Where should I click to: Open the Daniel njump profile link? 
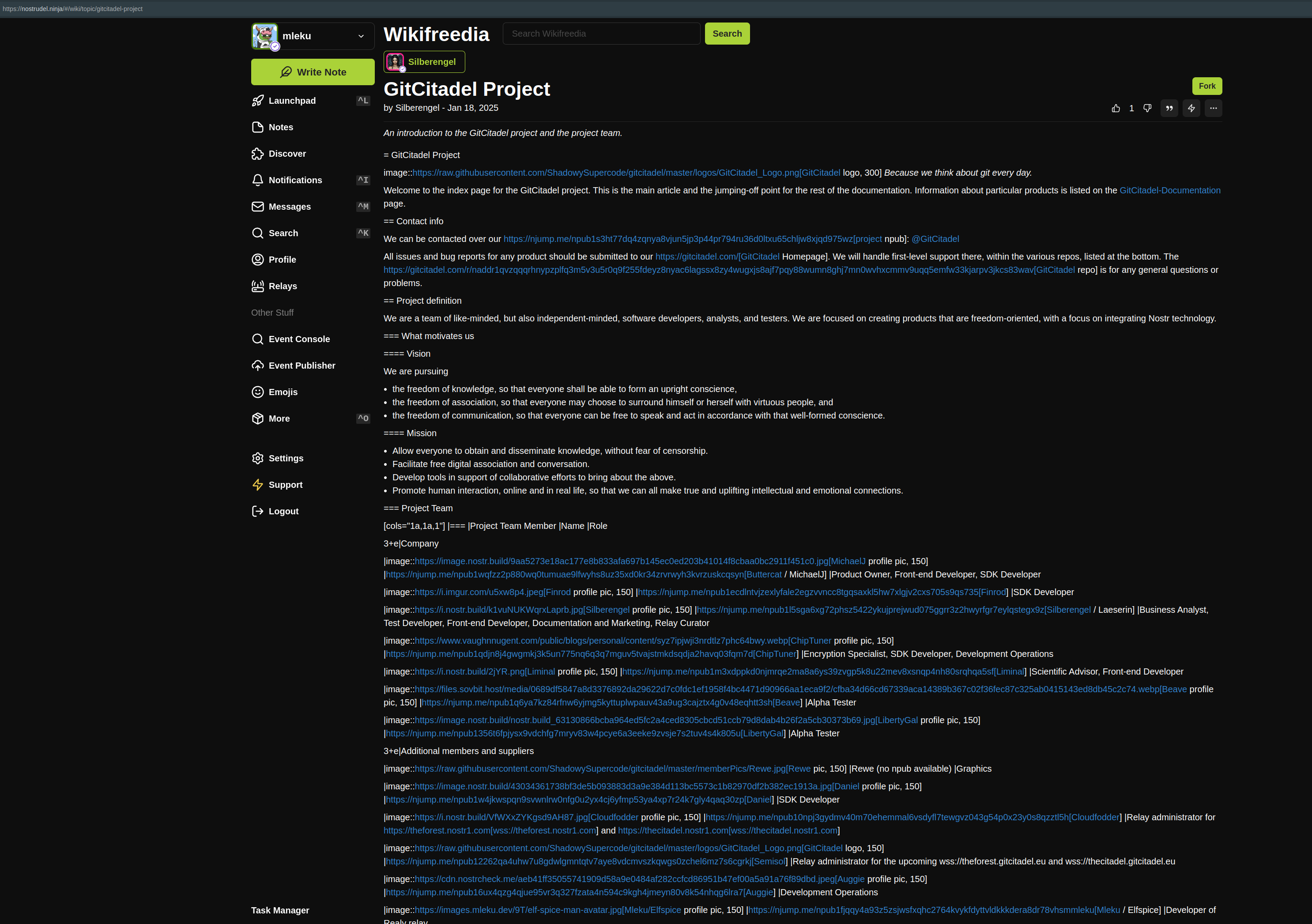point(579,800)
